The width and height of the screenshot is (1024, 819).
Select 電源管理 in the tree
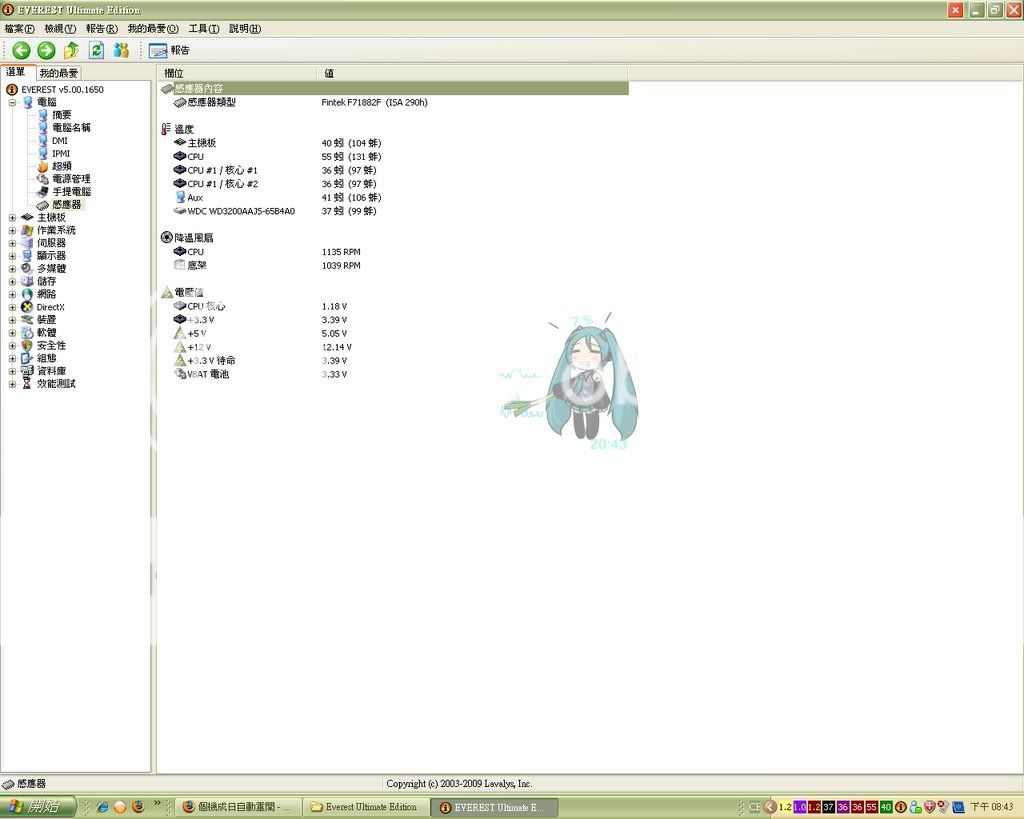71,179
